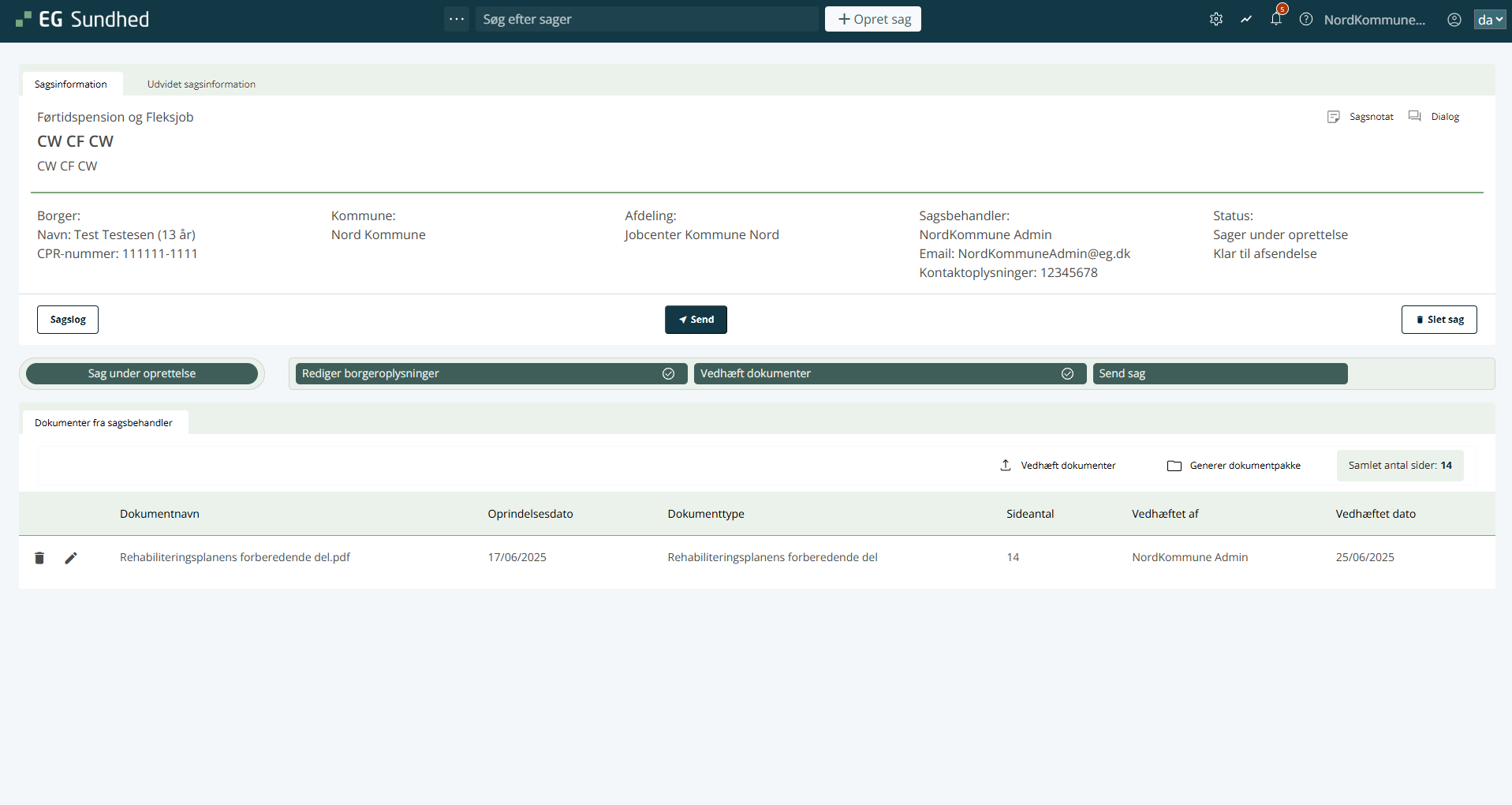The width and height of the screenshot is (1512, 805).
Task: Click the Slet sag button
Action: (1439, 320)
